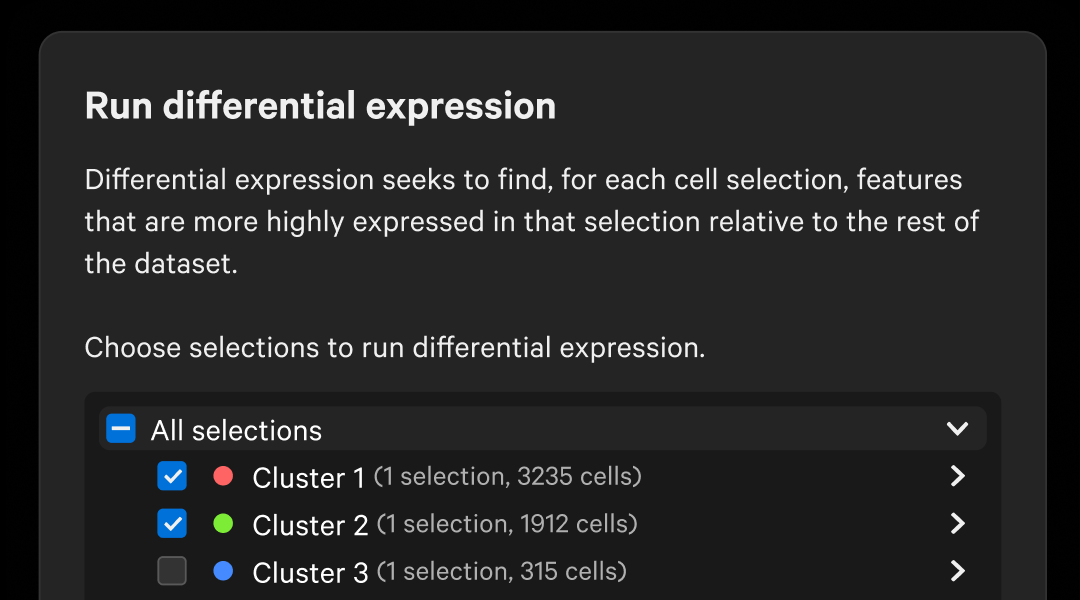
Task: Click the red Cluster 1 color dot
Action: point(223,477)
